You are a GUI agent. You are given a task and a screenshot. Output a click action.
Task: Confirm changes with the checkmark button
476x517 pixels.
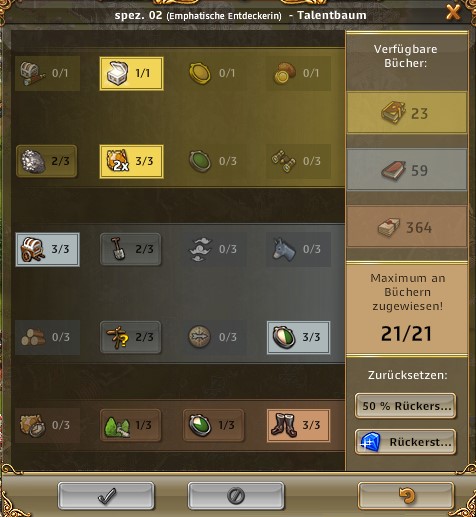click(x=106, y=496)
